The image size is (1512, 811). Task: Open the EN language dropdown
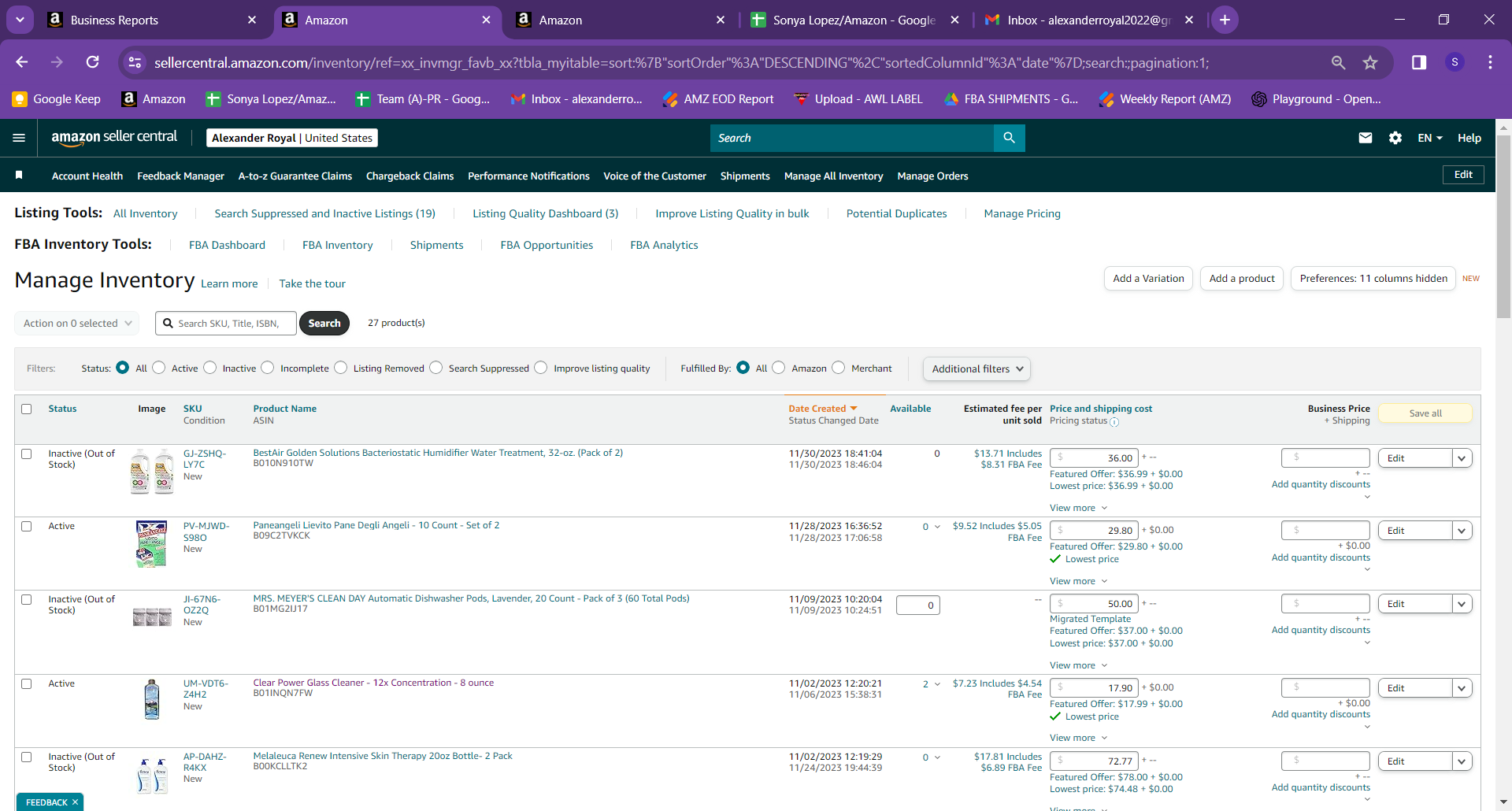pyautogui.click(x=1430, y=138)
